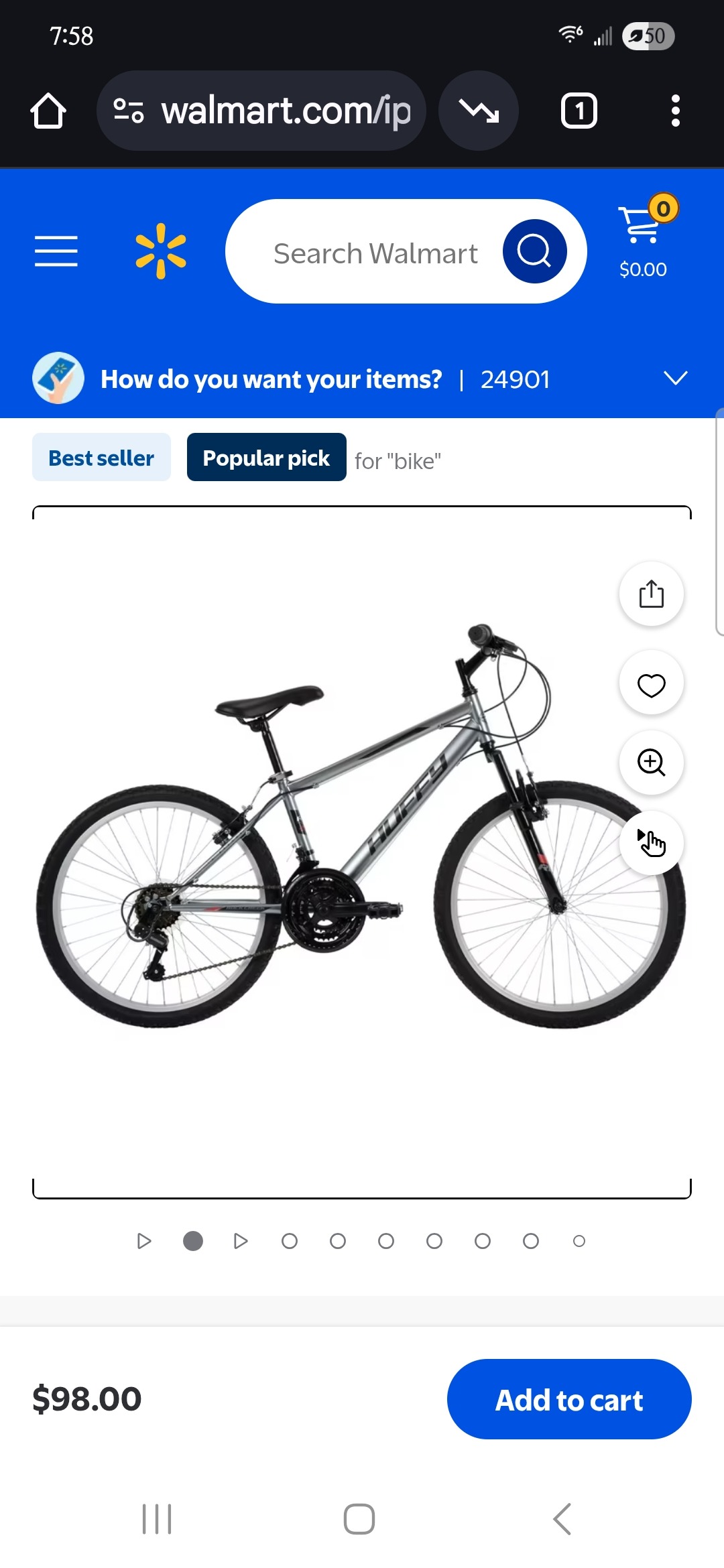
Task: Open the browser tab switcher
Action: pos(579,111)
